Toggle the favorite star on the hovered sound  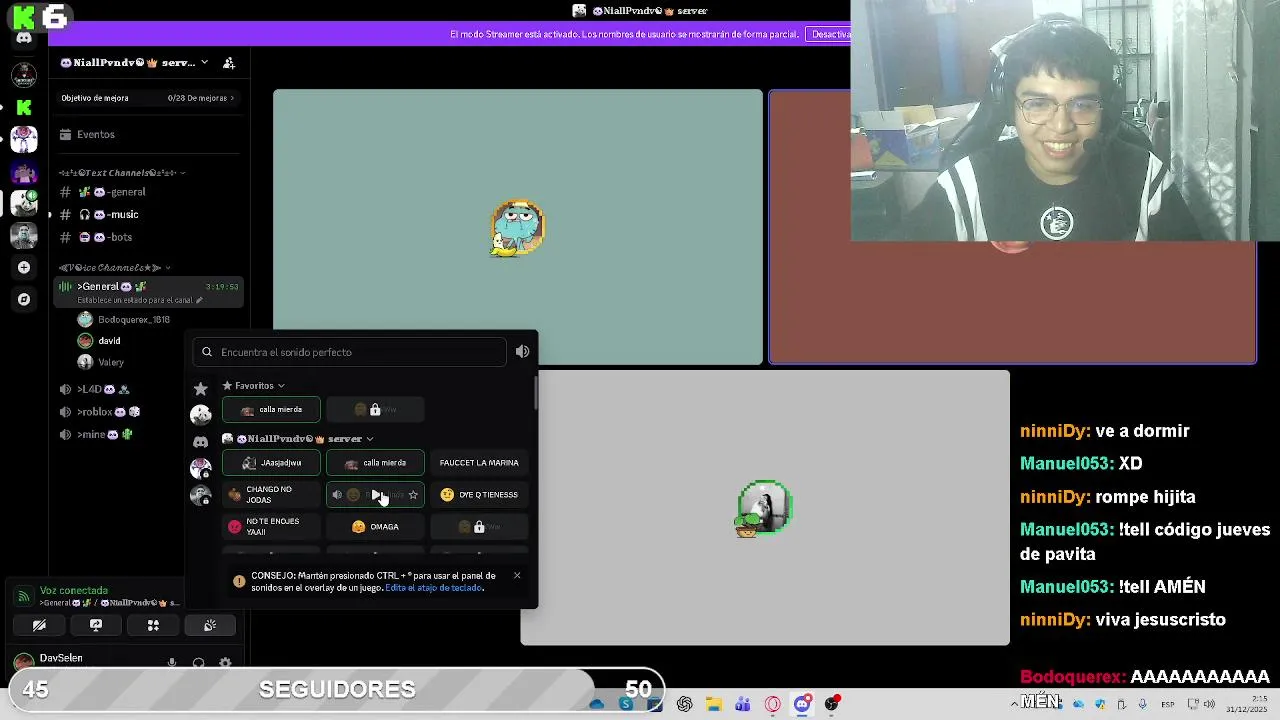413,495
